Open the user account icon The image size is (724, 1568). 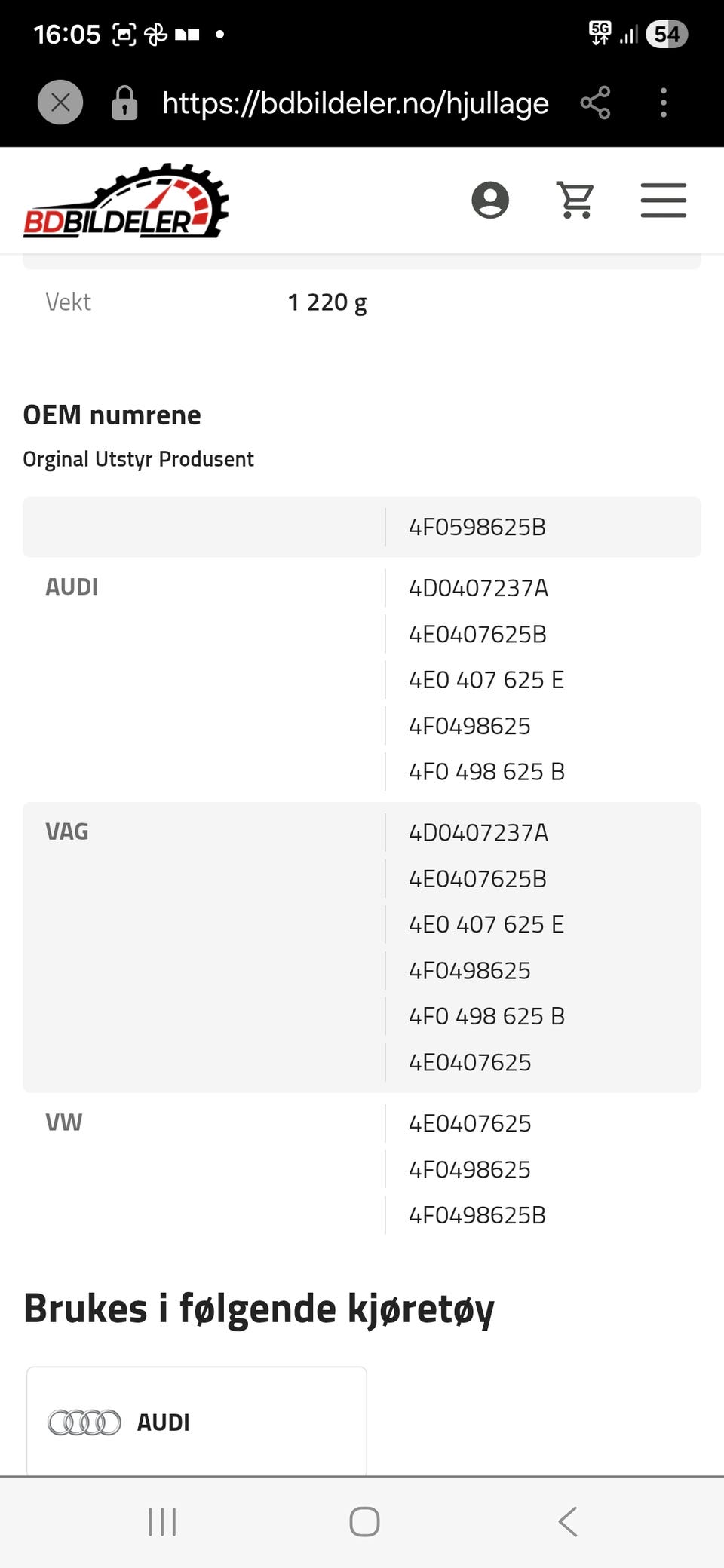pos(490,201)
